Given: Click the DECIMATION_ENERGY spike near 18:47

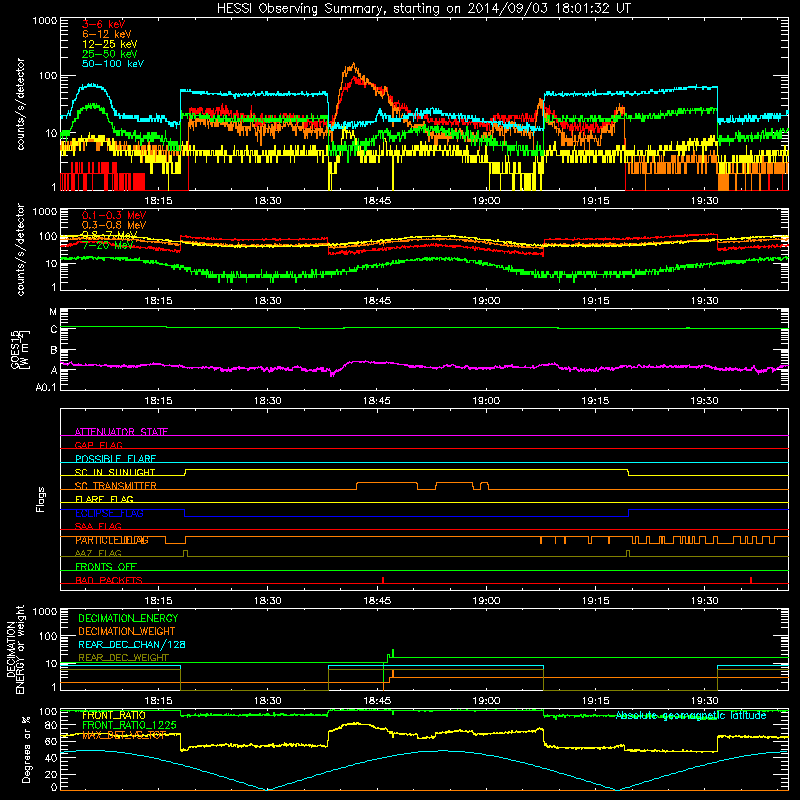Looking at the screenshot, I should 393,652.
